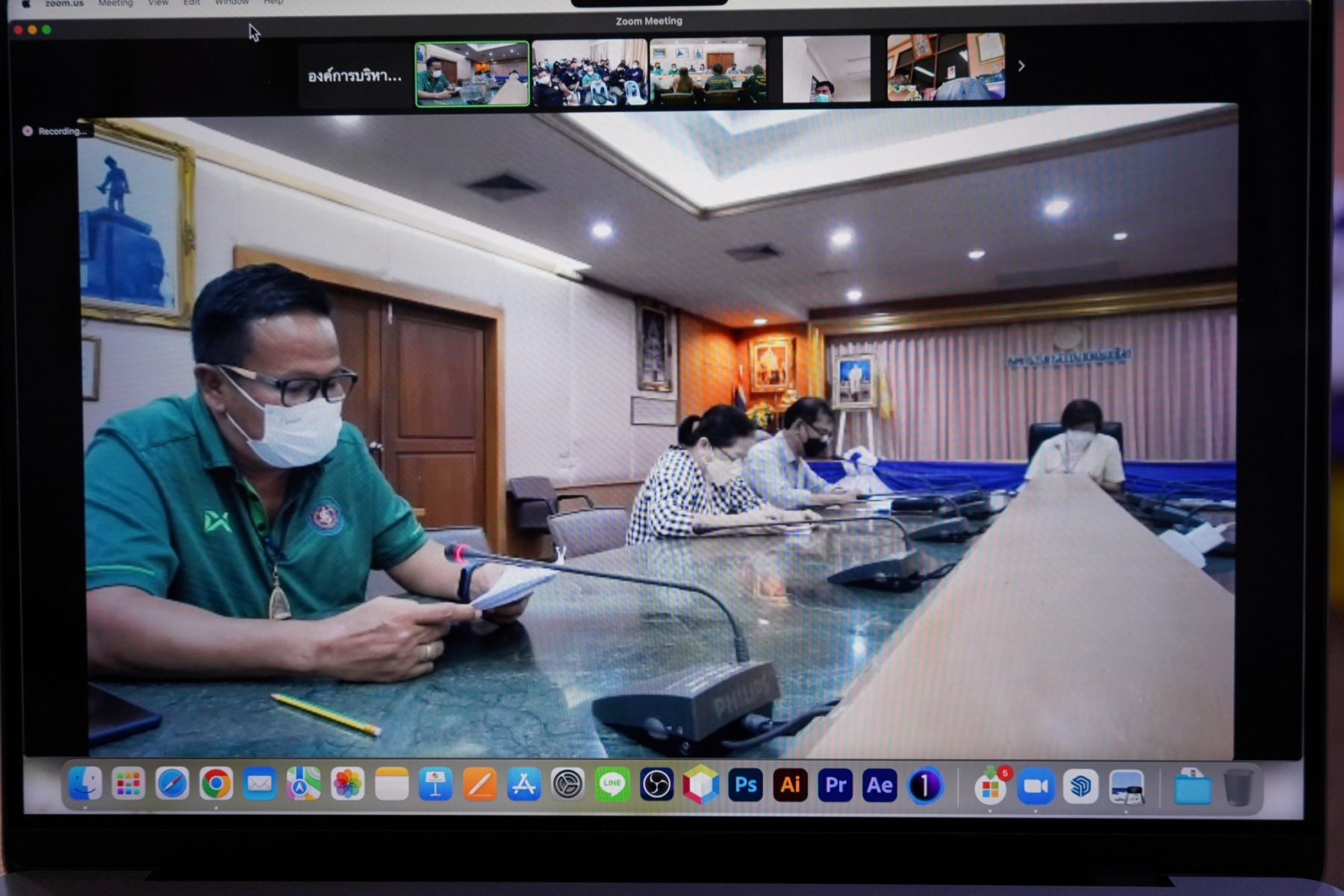Screen dimensions: 1344x896
Task: Open Keynote from the dock
Action: pos(435,785)
